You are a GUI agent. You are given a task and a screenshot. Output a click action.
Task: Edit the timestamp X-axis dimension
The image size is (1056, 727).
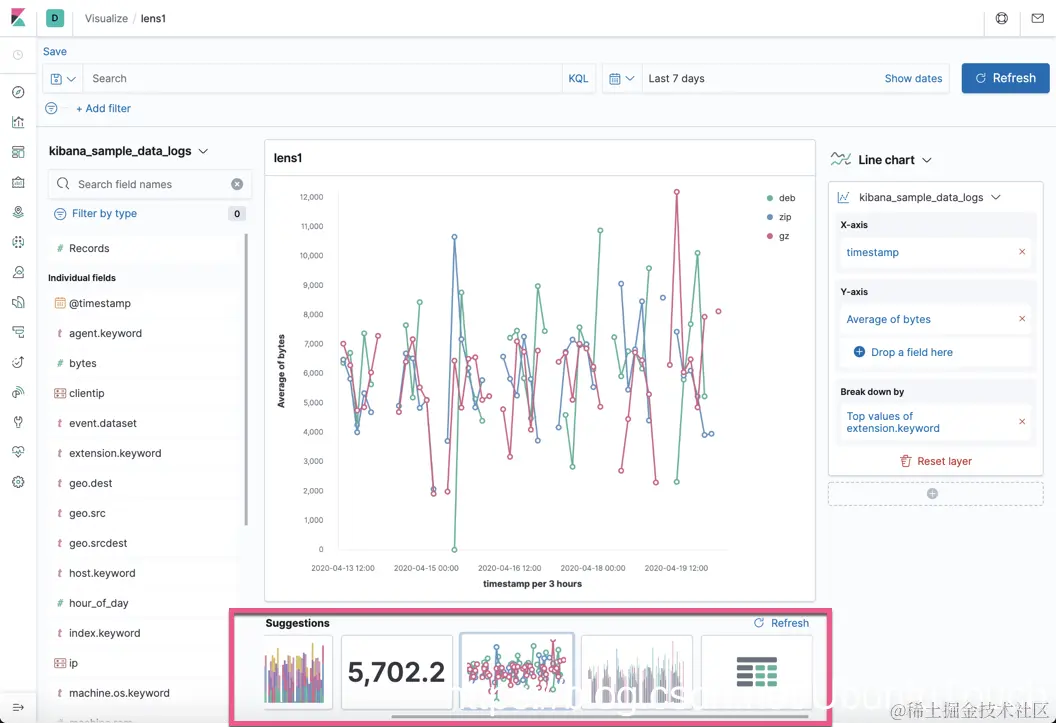872,252
